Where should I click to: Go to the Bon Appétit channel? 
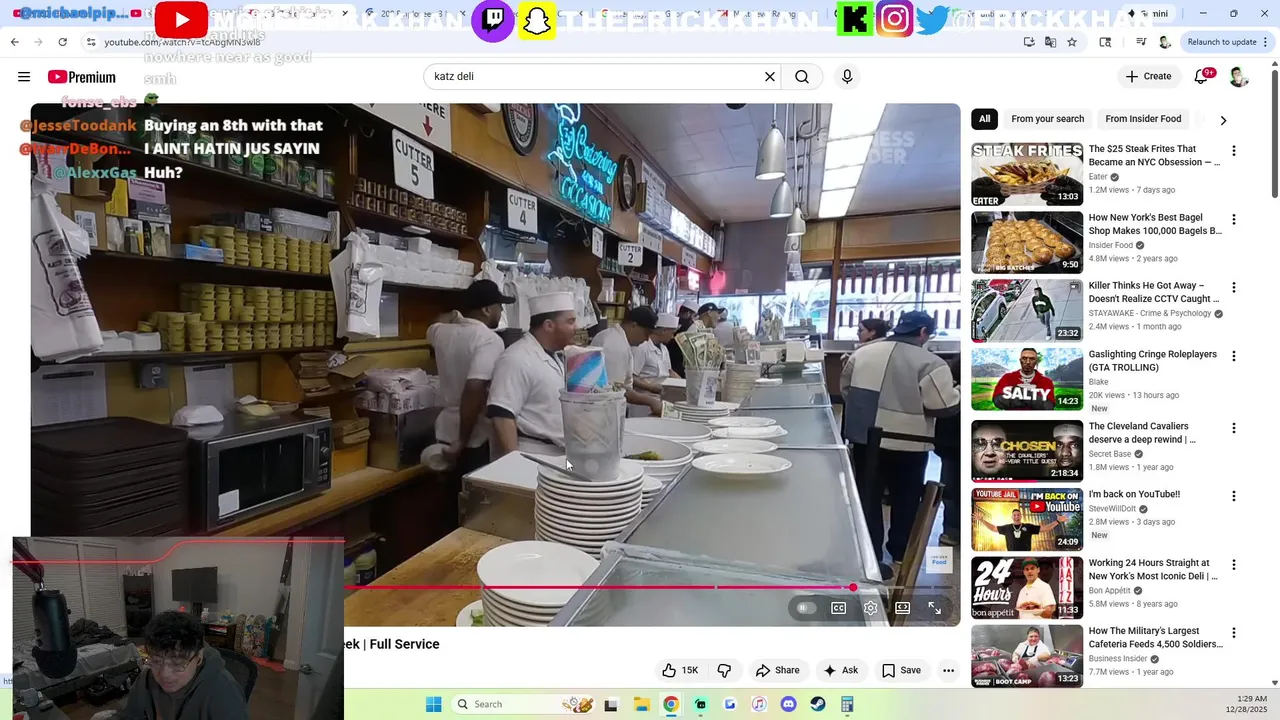tap(1109, 591)
